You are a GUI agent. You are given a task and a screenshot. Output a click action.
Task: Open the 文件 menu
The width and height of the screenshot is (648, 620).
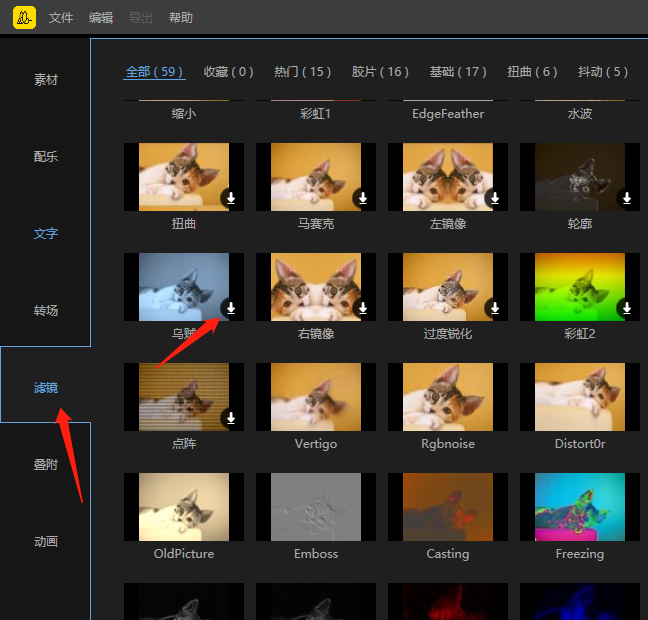point(61,18)
